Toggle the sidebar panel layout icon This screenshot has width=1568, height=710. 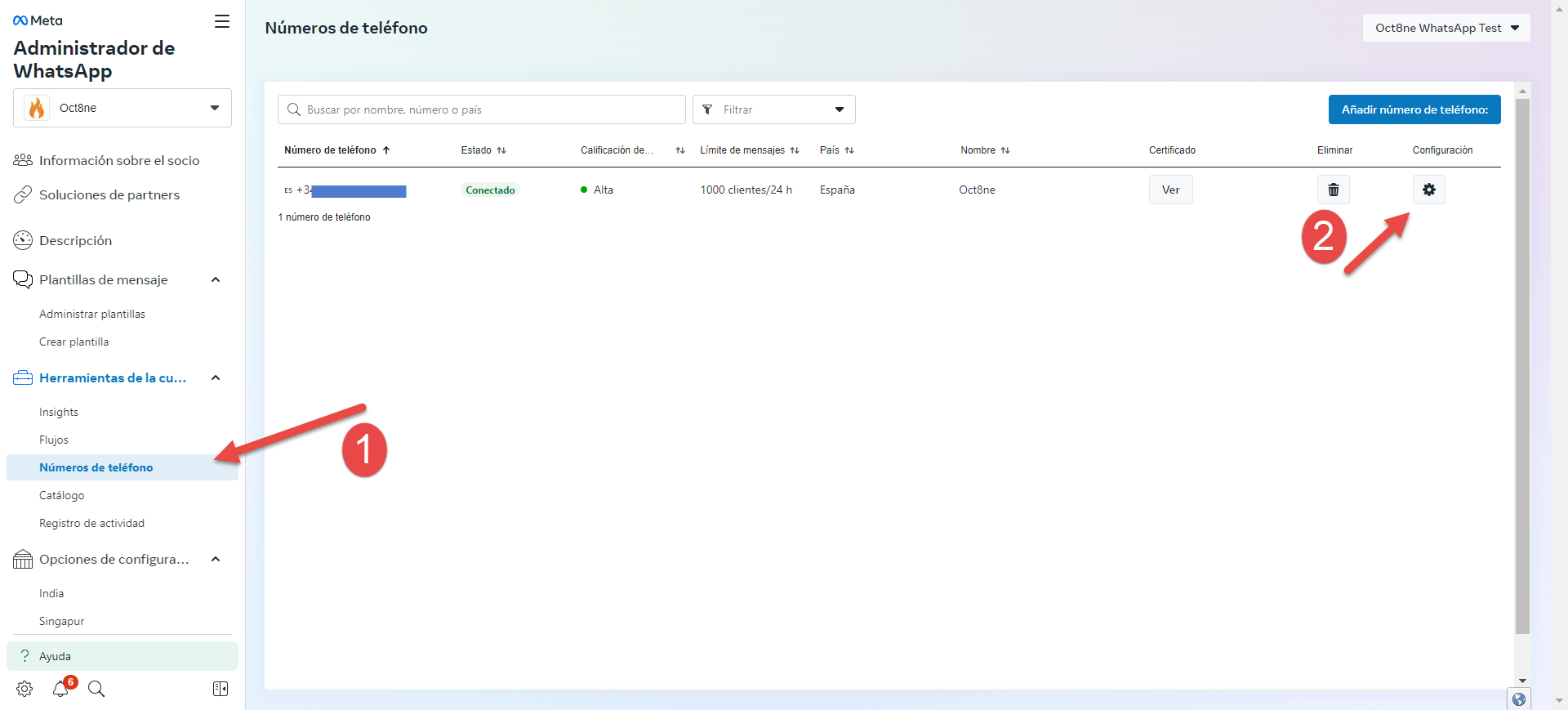[220, 689]
